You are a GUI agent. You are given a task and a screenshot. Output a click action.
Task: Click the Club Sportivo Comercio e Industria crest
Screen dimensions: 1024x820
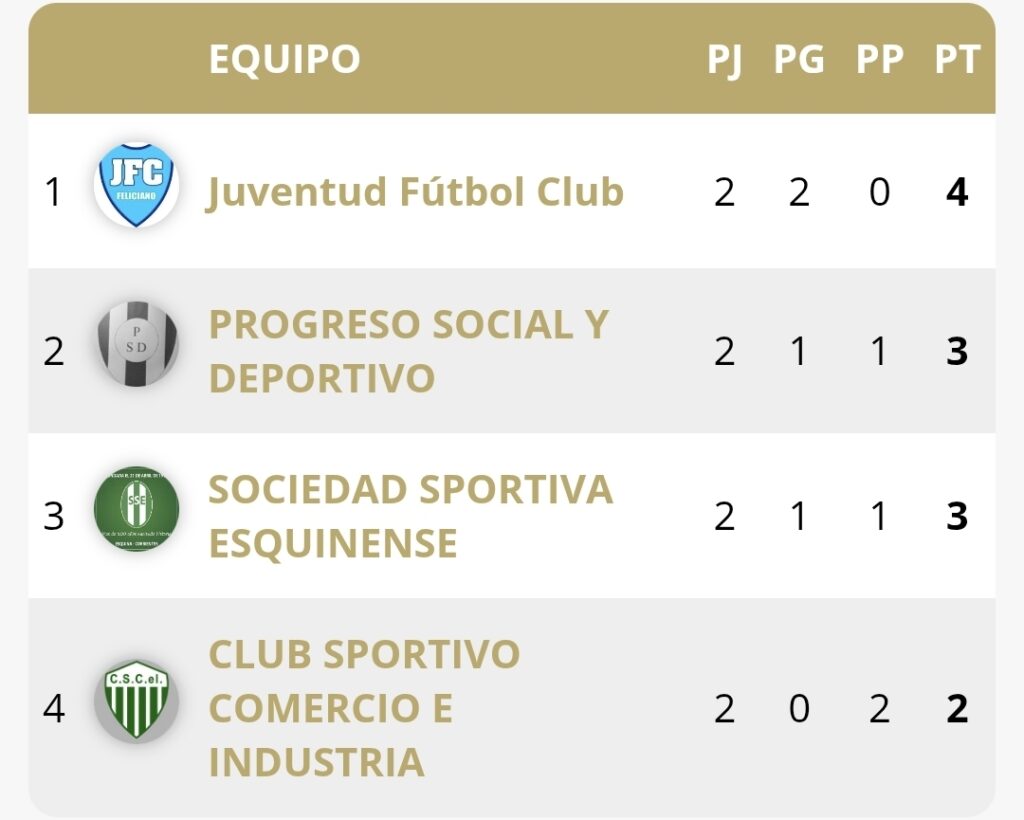137,701
